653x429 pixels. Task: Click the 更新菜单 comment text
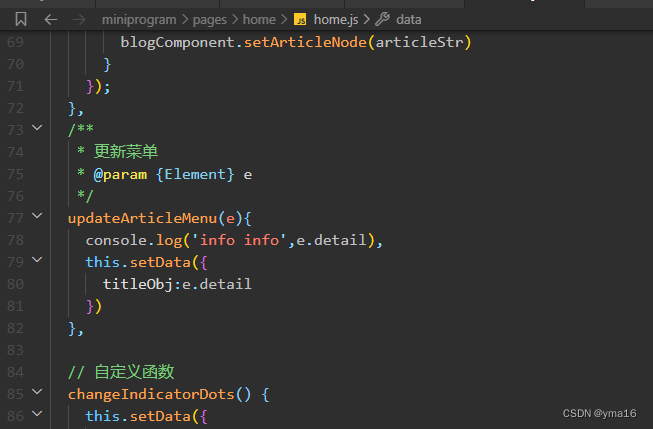[126, 151]
